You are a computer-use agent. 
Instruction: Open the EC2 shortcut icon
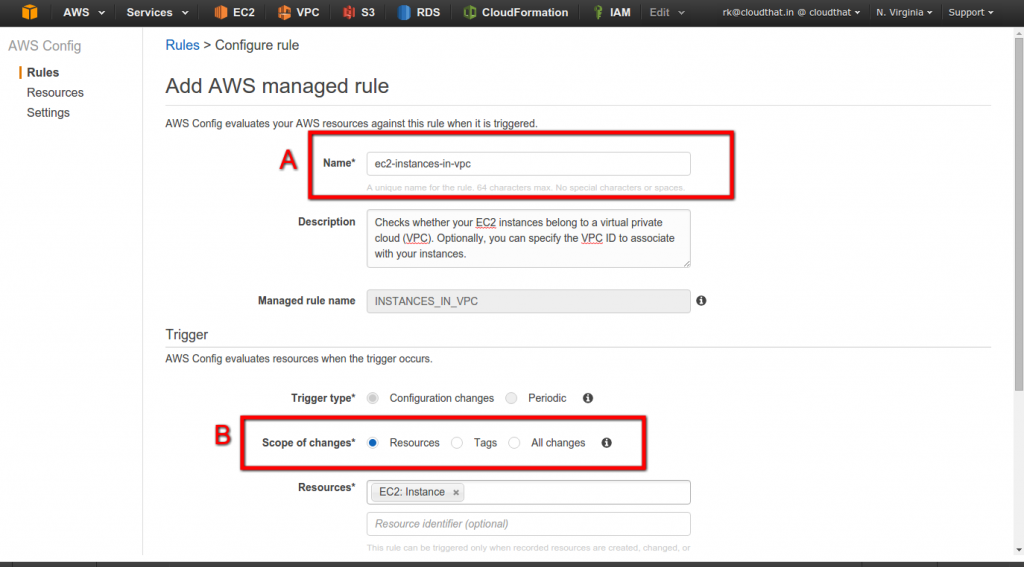coord(221,12)
